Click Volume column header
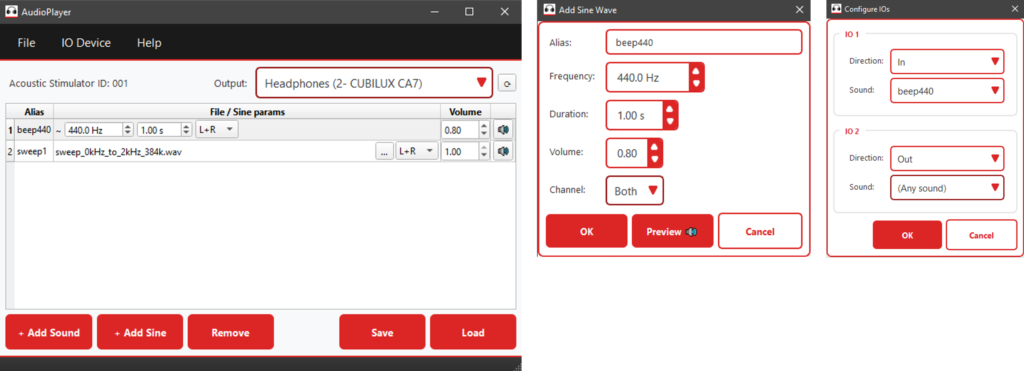 pyautogui.click(x=465, y=112)
